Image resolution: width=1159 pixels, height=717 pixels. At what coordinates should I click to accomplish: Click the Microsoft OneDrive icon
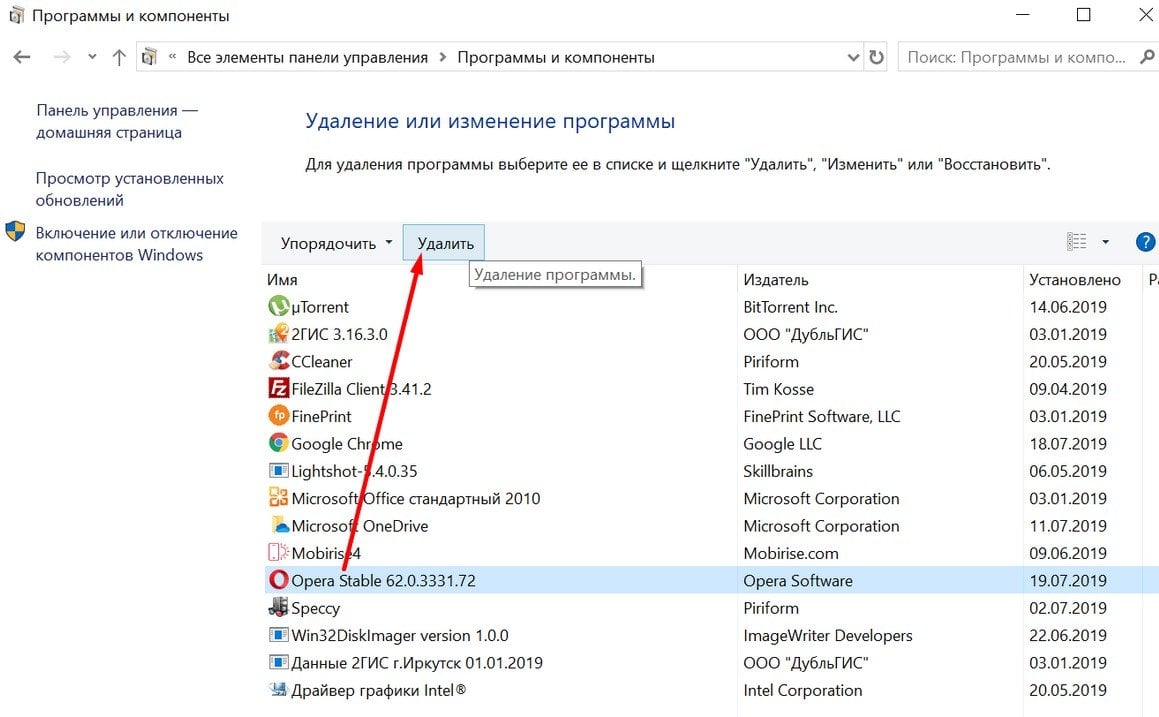click(x=278, y=525)
